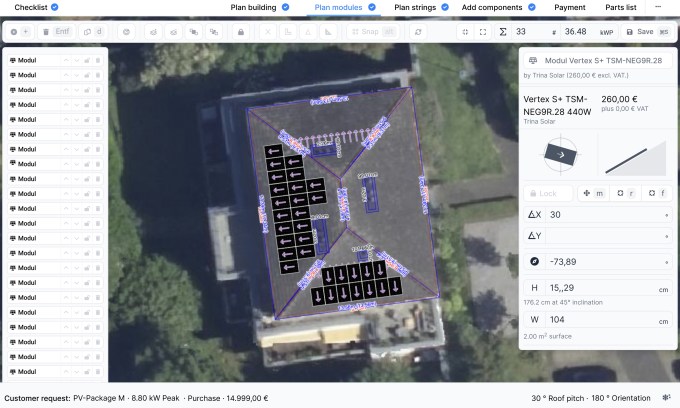The height and width of the screenshot is (408, 680).
Task: Toggle the lock on the third Modul row
Action: [x=87, y=90]
